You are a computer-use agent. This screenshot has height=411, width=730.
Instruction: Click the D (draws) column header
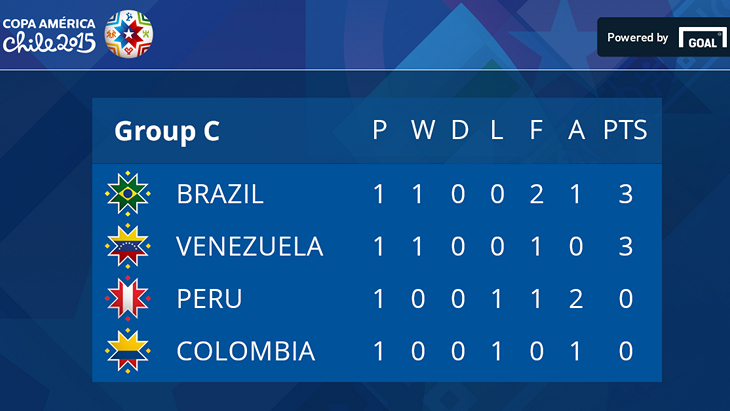(459, 131)
